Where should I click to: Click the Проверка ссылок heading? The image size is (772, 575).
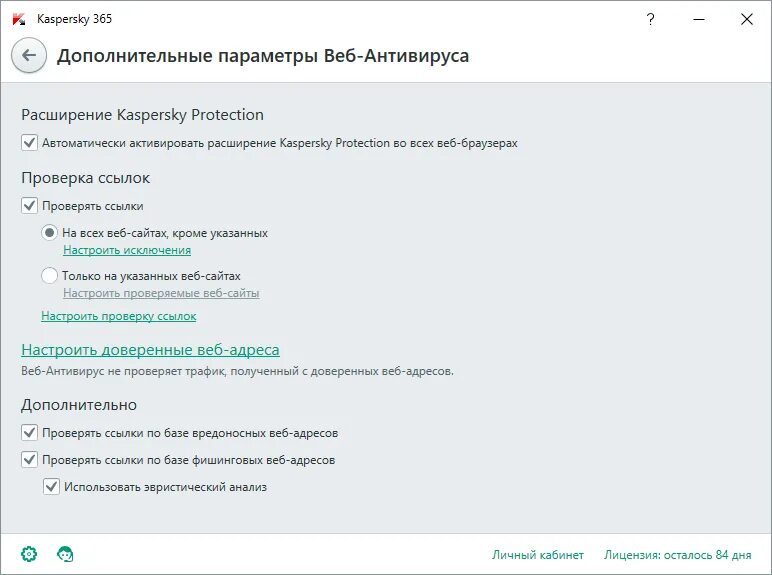coord(86,178)
